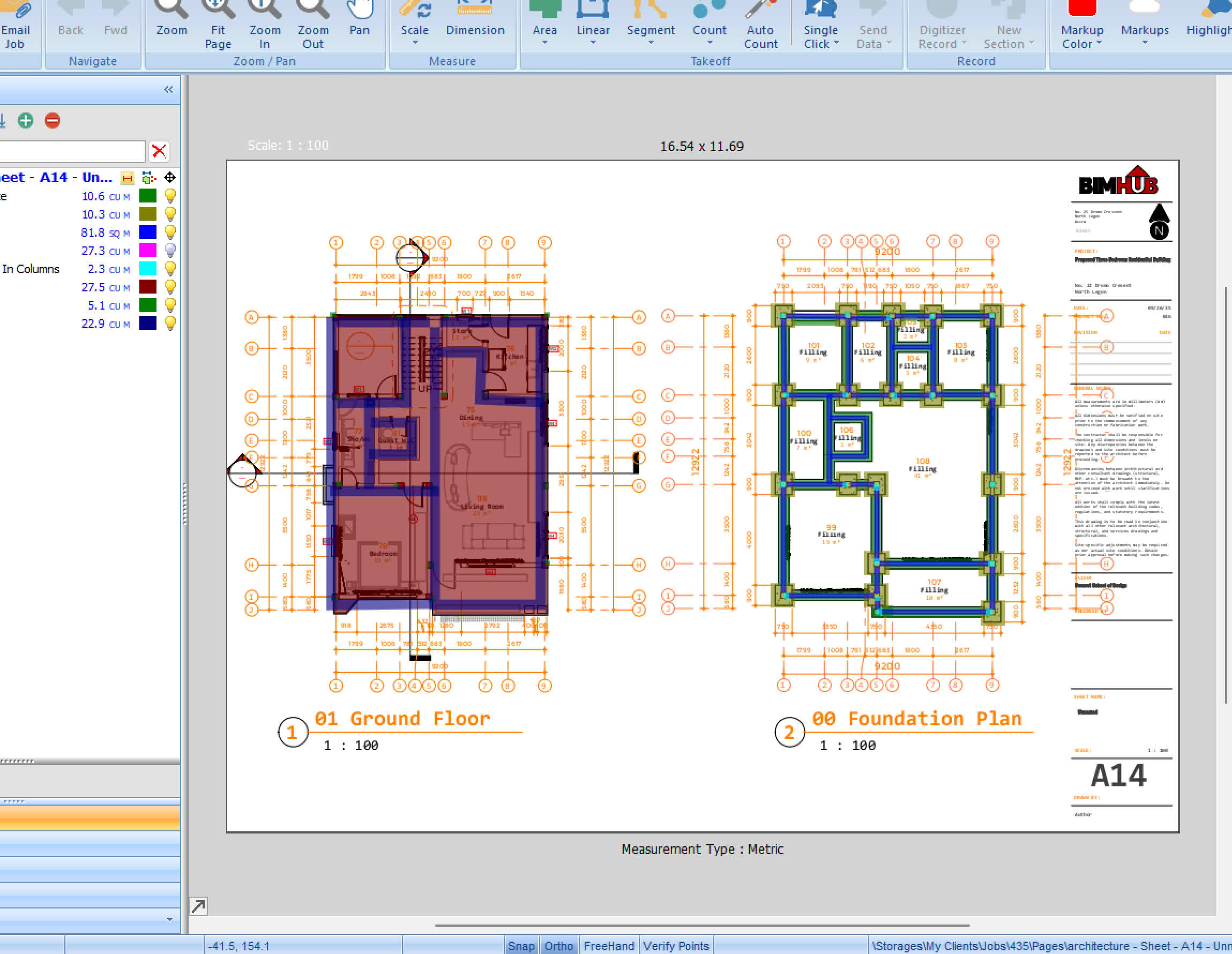Click the magenta color swatch for 27.3 CU M
1232x954 pixels.
pyautogui.click(x=148, y=250)
